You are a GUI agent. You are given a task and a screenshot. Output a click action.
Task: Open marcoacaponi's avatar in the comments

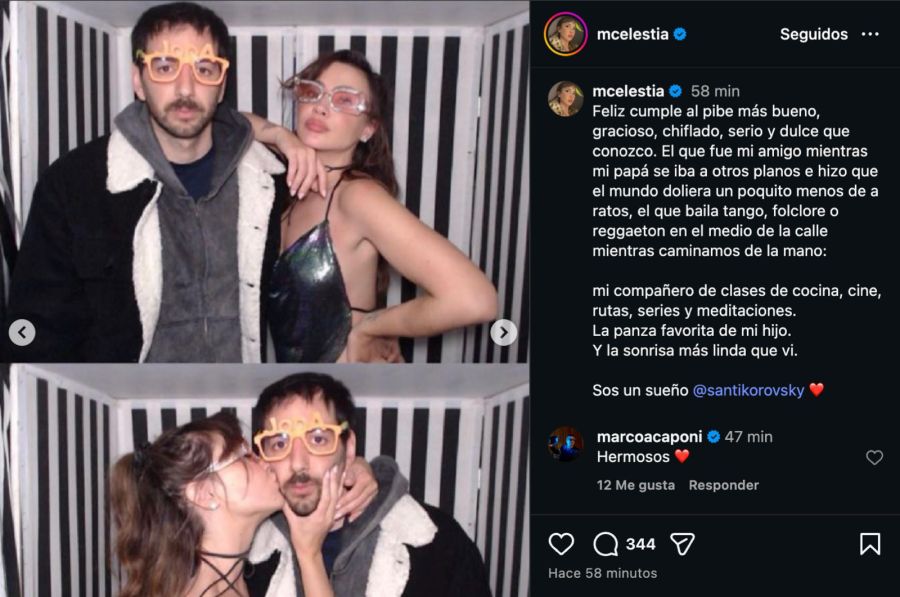[x=565, y=444]
